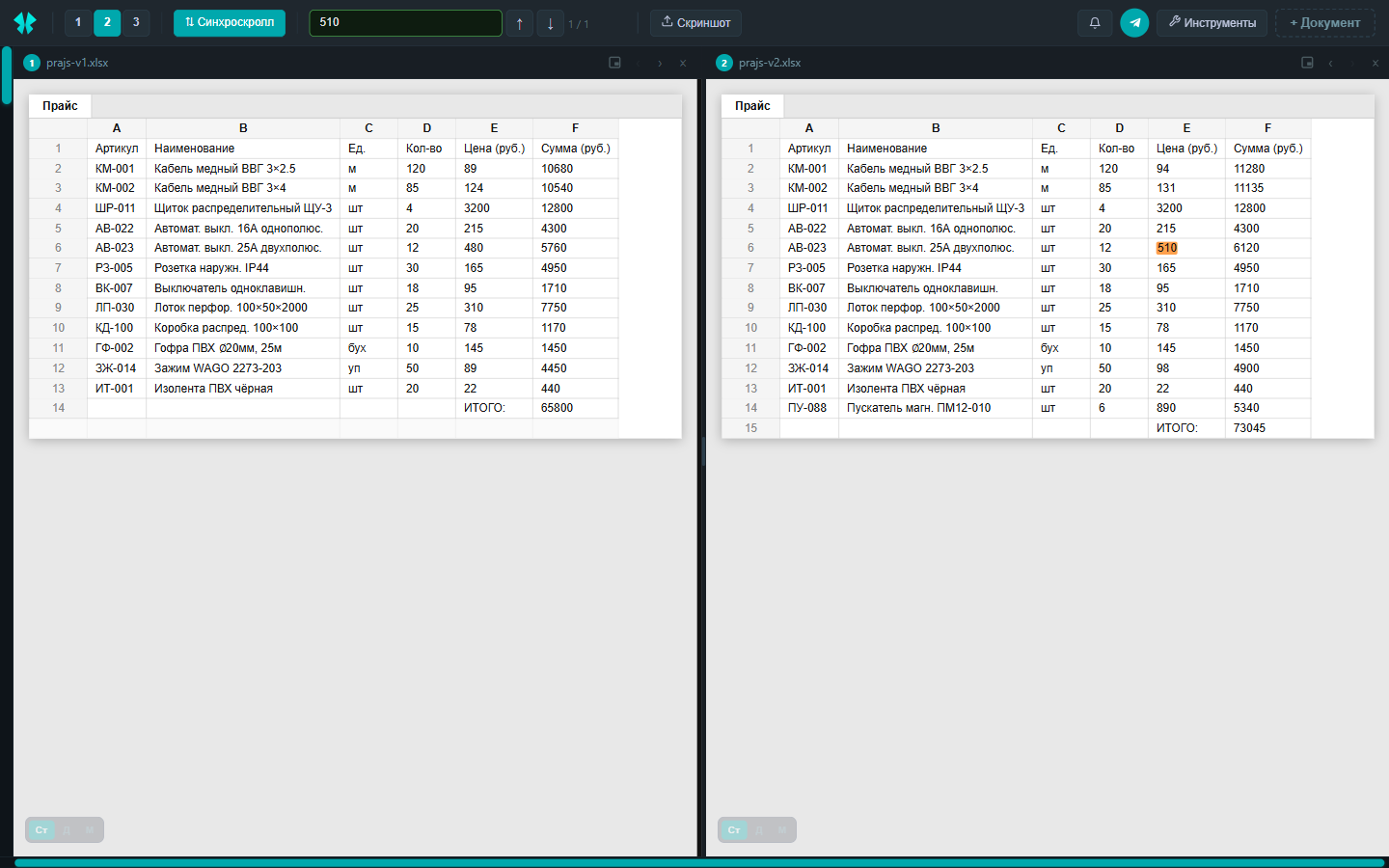This screenshot has height=868, width=1389.
Task: Click row 15 header in right pane
Action: click(750, 428)
